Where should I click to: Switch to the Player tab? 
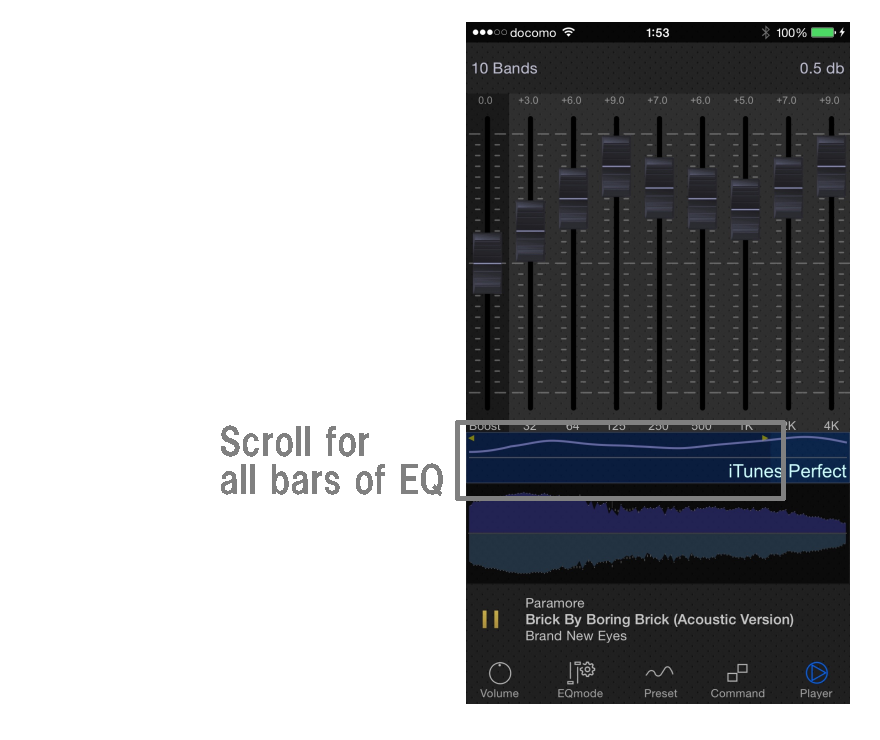coord(816,680)
